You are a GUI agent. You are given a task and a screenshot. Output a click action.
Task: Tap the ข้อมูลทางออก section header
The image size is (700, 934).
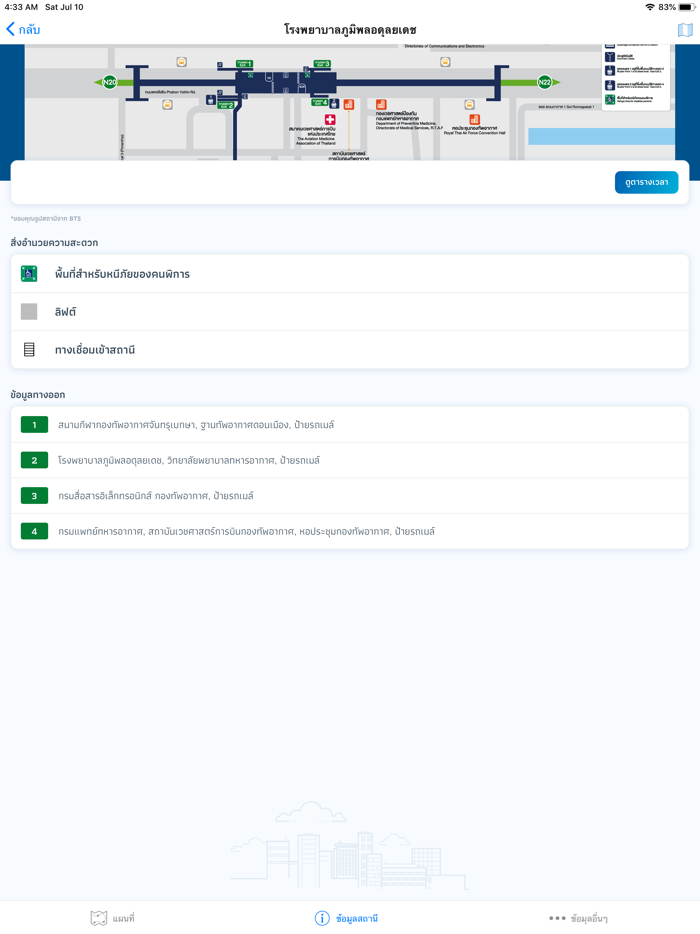pos(38,394)
